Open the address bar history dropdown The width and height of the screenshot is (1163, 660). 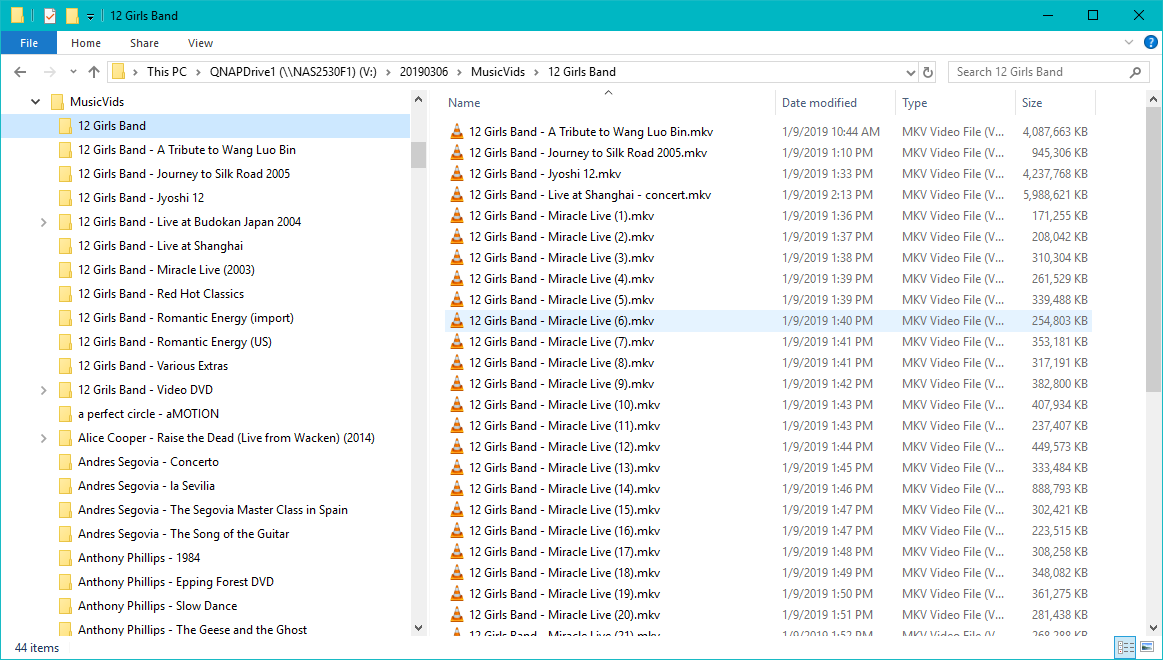(x=911, y=73)
